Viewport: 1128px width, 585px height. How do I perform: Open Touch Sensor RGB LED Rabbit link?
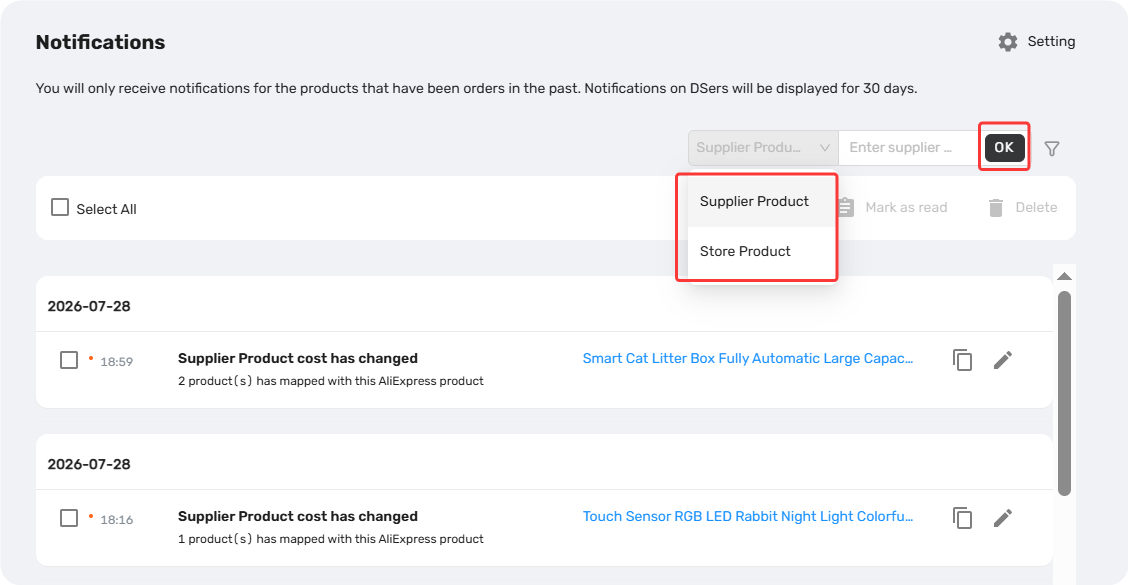coord(747,517)
